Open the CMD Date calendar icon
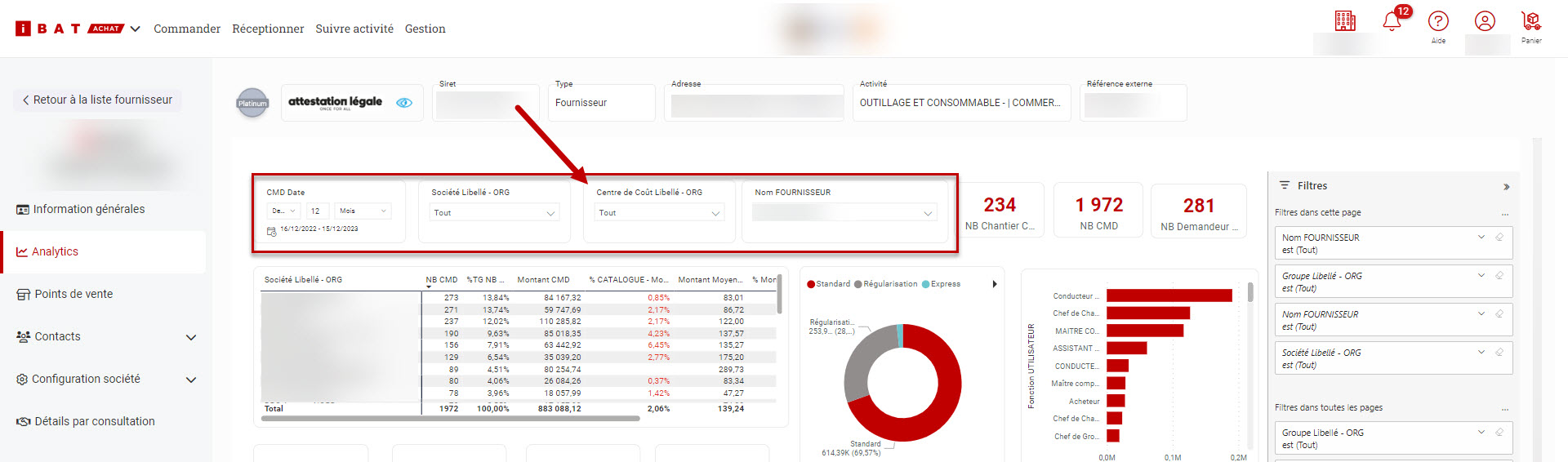 click(272, 231)
